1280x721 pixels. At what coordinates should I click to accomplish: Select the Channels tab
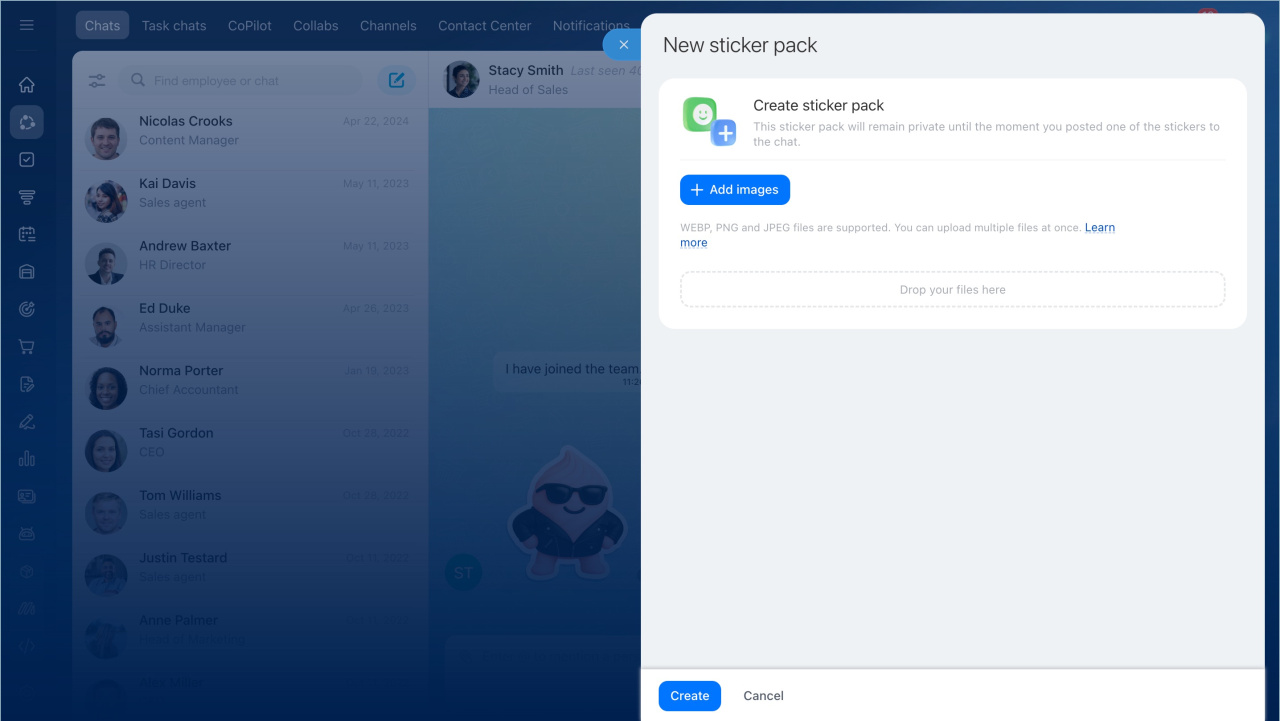388,25
